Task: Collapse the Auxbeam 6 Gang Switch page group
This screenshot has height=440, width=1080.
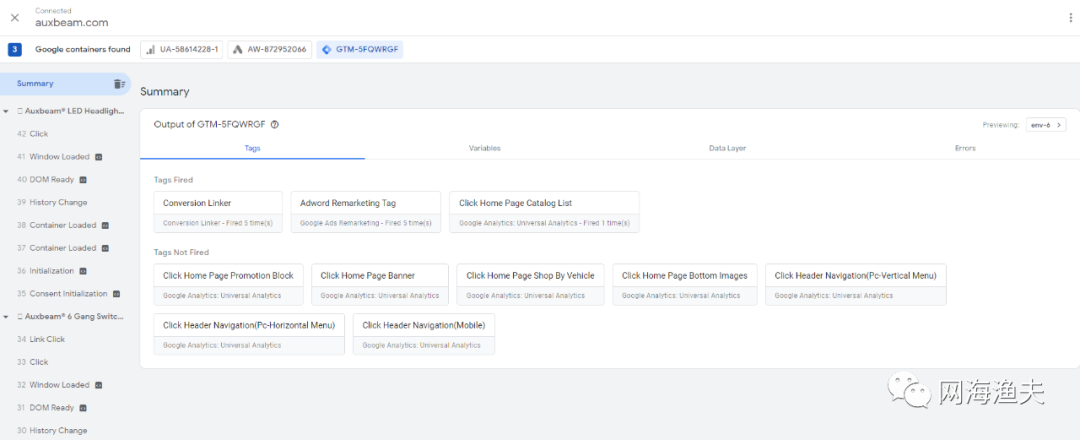Action: 6,317
